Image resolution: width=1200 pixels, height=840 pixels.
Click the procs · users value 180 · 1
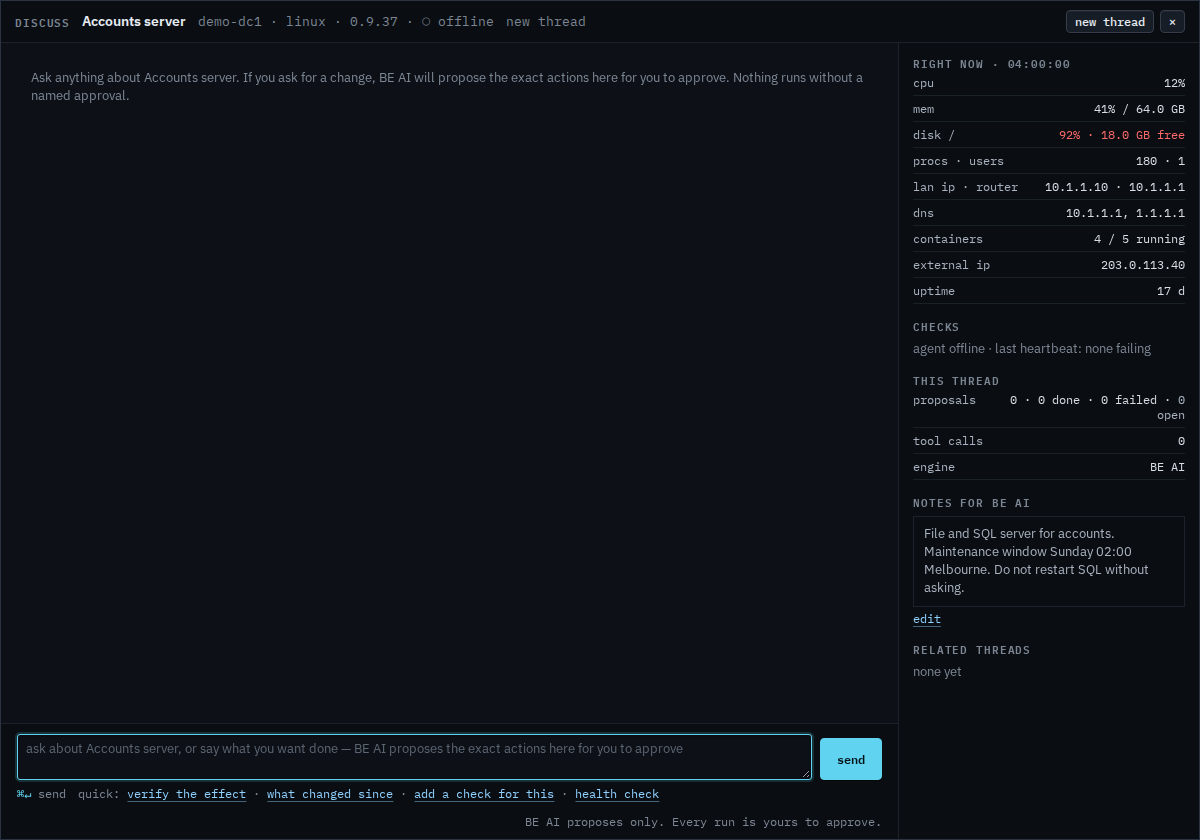(x=1160, y=161)
